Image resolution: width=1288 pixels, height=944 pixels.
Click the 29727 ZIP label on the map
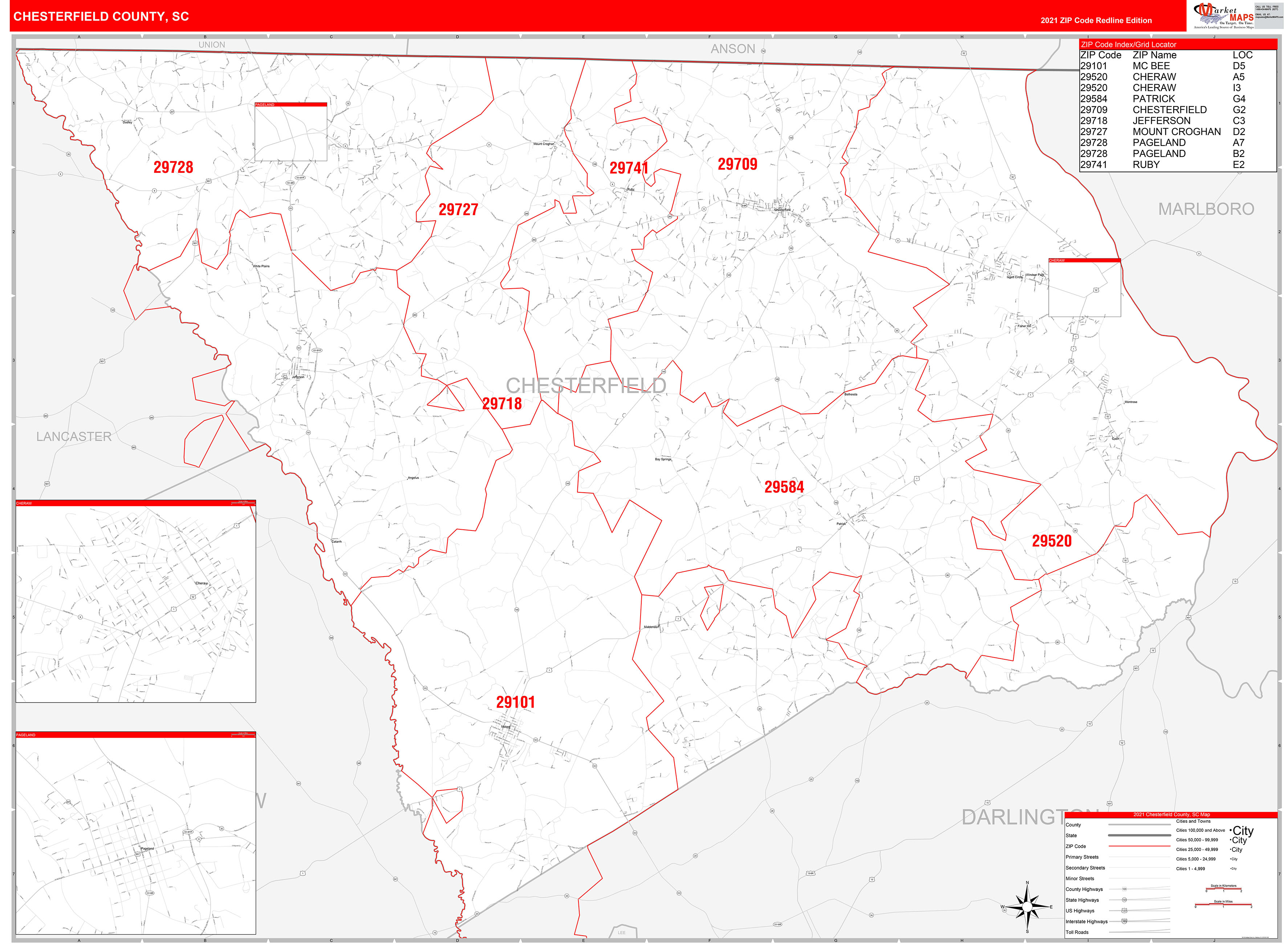click(458, 210)
